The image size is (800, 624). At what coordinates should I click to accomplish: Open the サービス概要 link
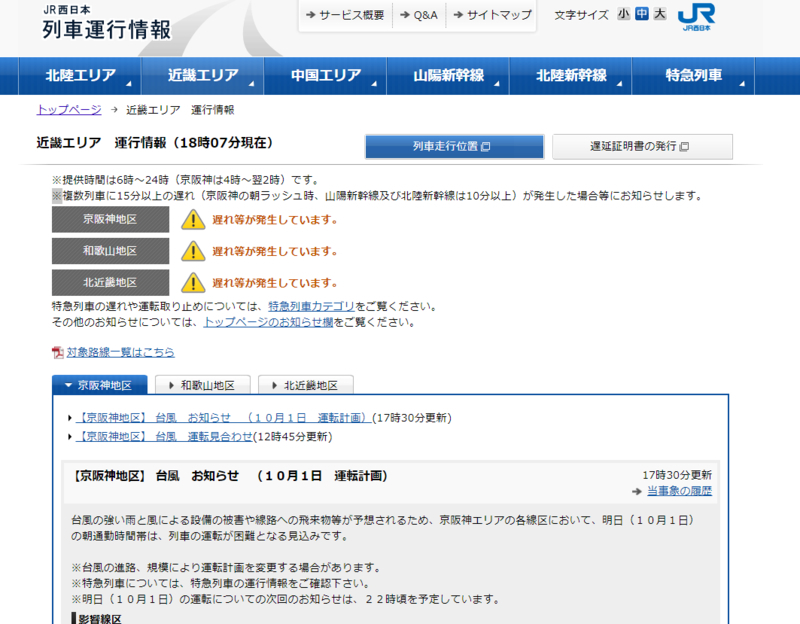pyautogui.click(x=345, y=15)
